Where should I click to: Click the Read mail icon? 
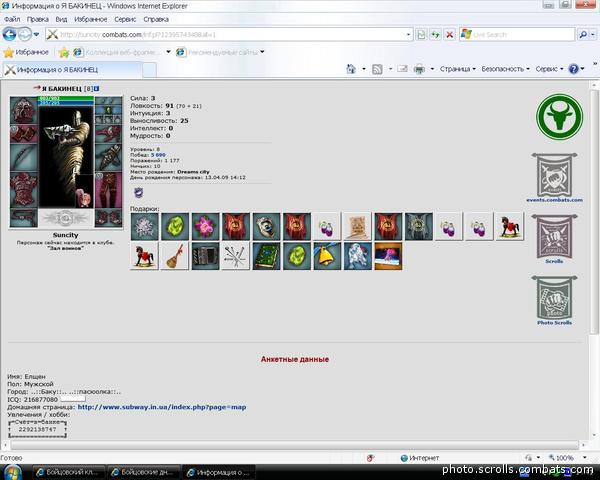coord(402,69)
